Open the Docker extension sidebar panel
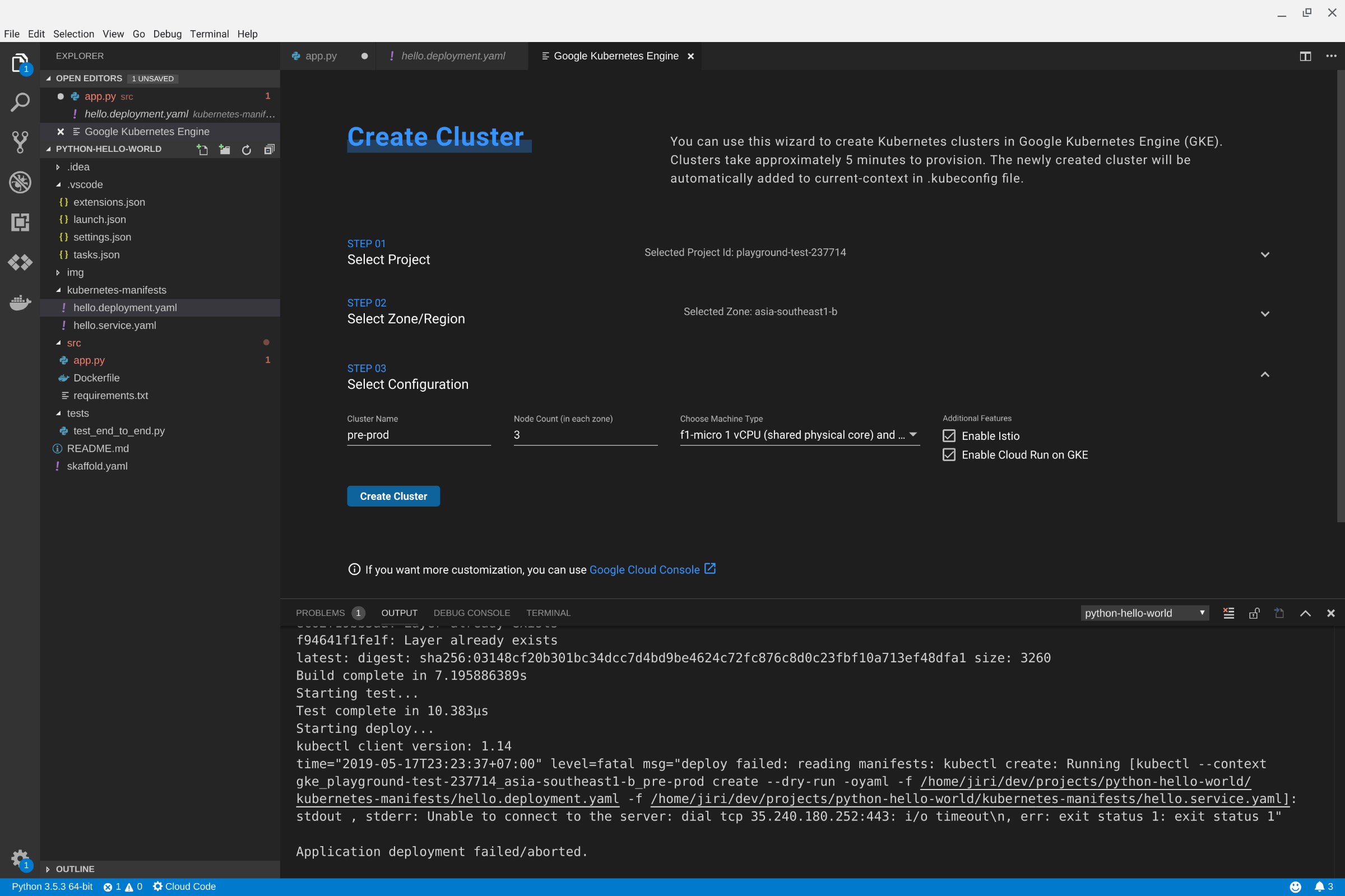The image size is (1345, 896). (x=20, y=302)
